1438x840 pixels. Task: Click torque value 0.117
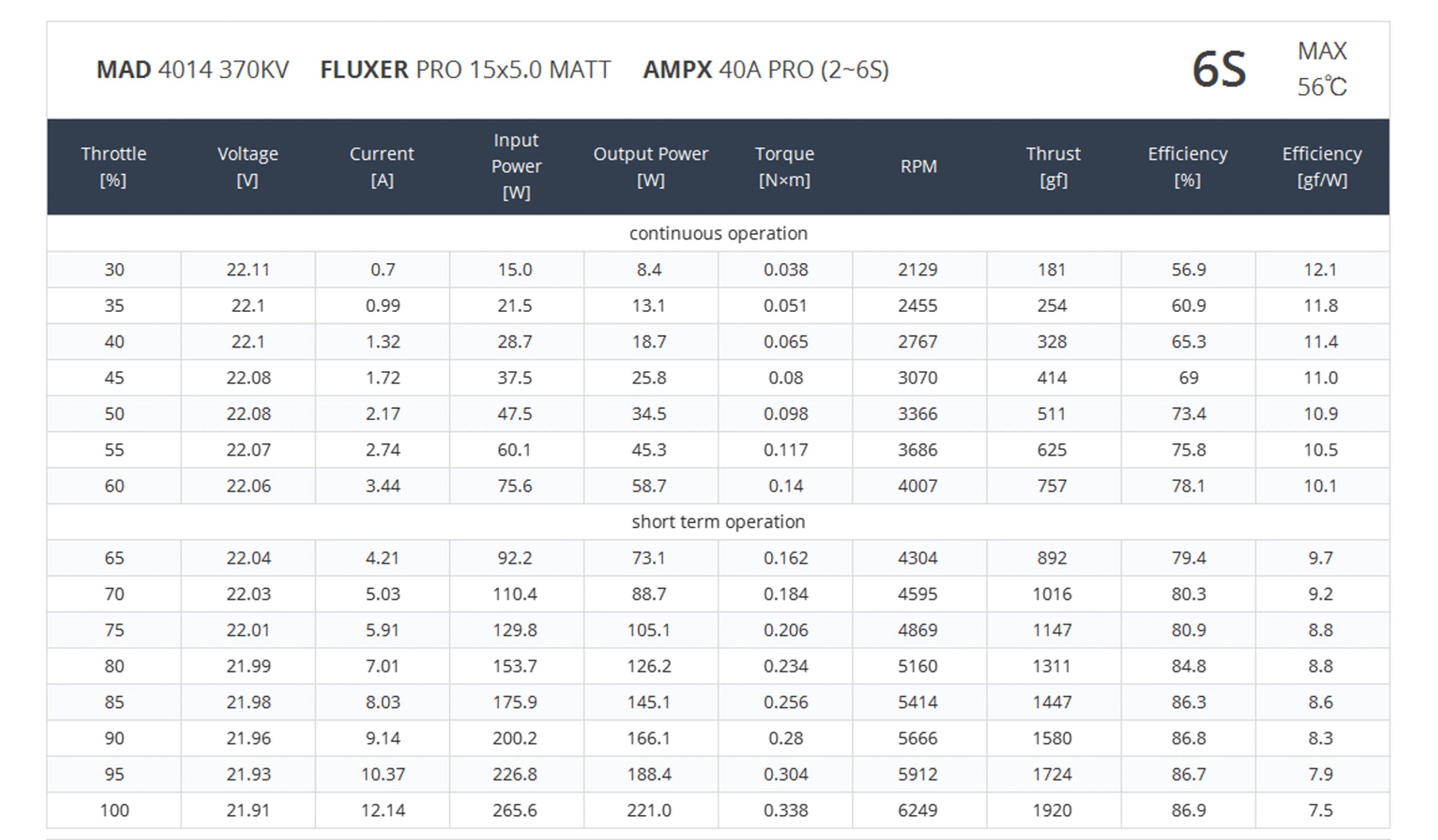pyautogui.click(x=786, y=450)
